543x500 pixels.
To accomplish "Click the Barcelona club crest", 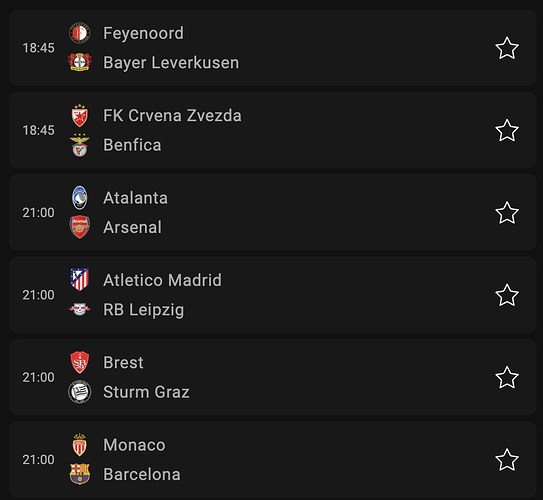I will click(80, 474).
